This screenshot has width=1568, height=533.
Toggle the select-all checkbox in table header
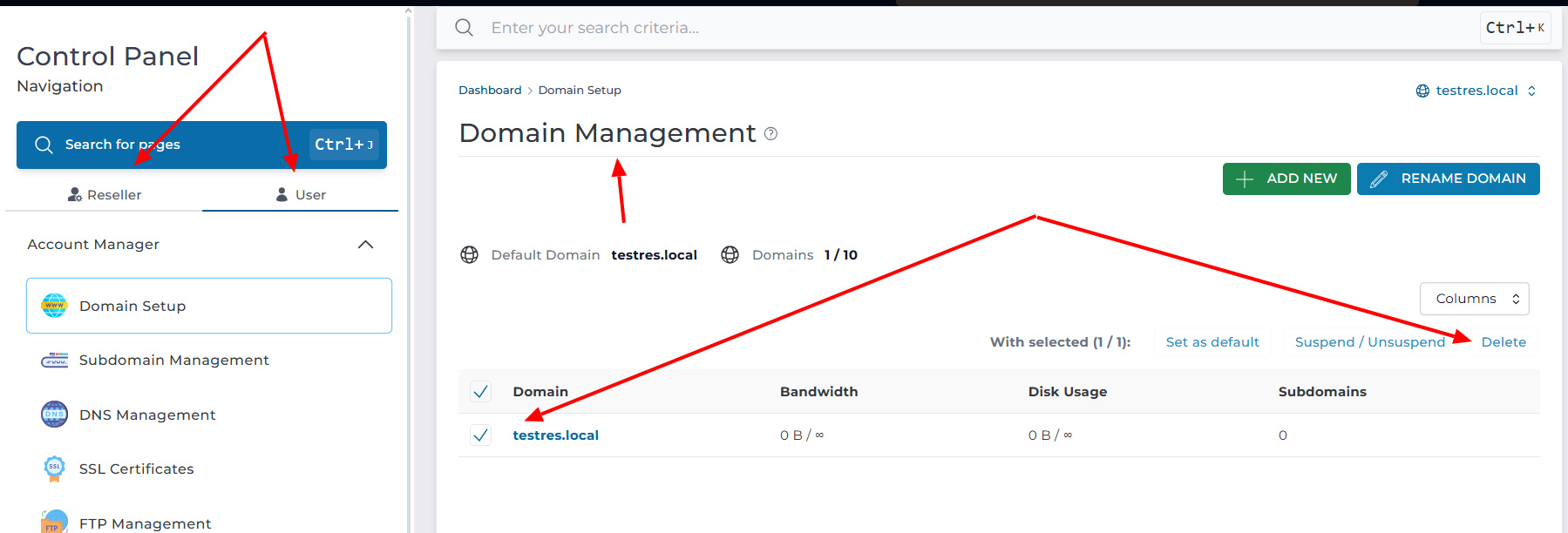pyautogui.click(x=480, y=392)
